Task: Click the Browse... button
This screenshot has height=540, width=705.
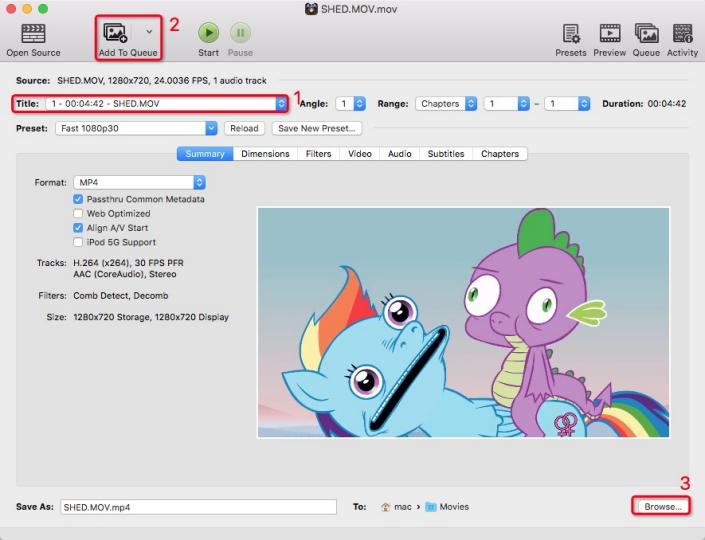Action: 662,507
